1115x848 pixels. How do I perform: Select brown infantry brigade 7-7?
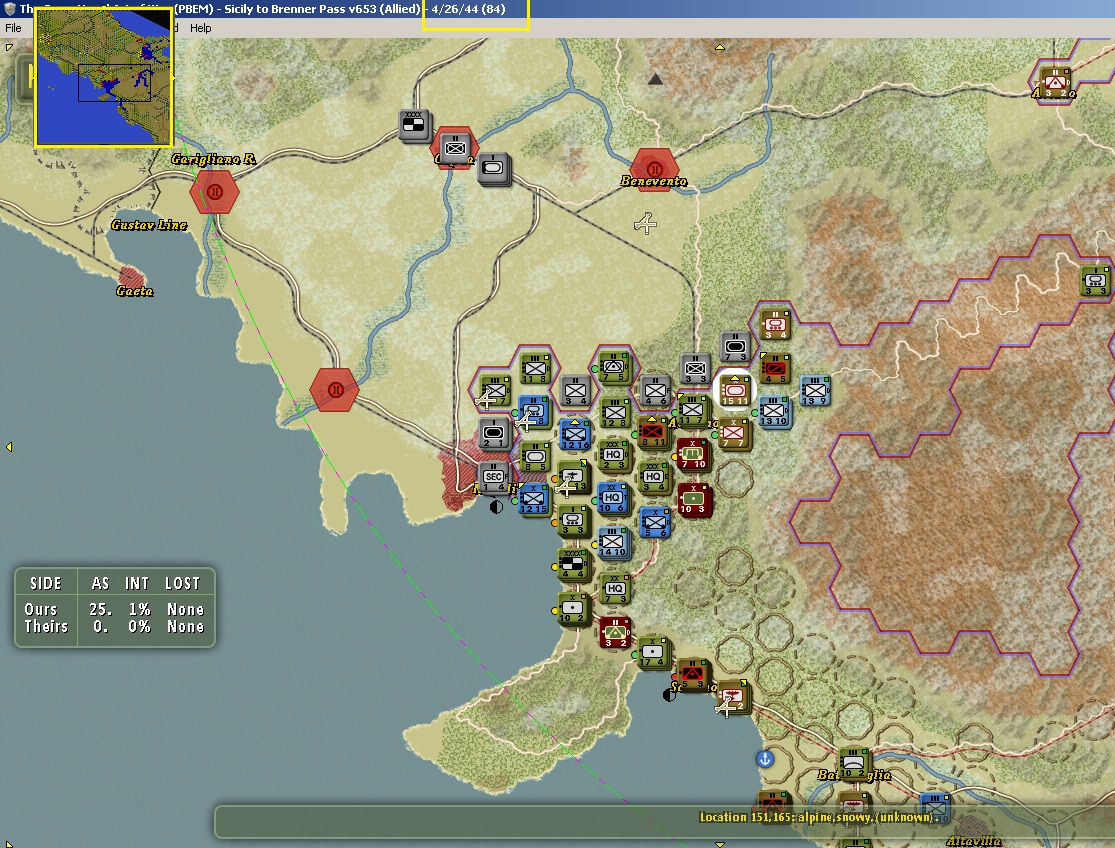[x=734, y=432]
